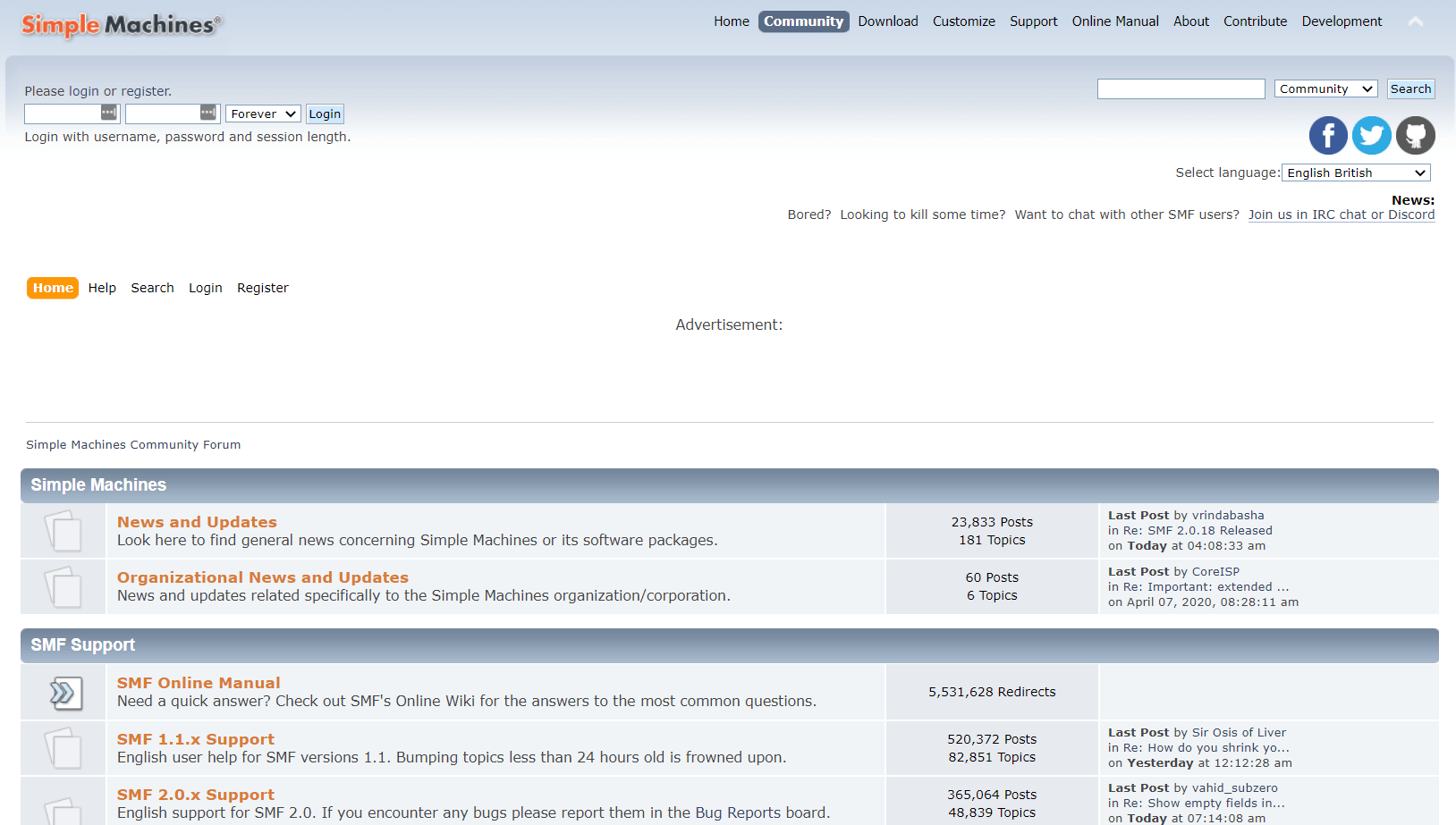Open the session length dropdown showing Forever

pyautogui.click(x=262, y=114)
